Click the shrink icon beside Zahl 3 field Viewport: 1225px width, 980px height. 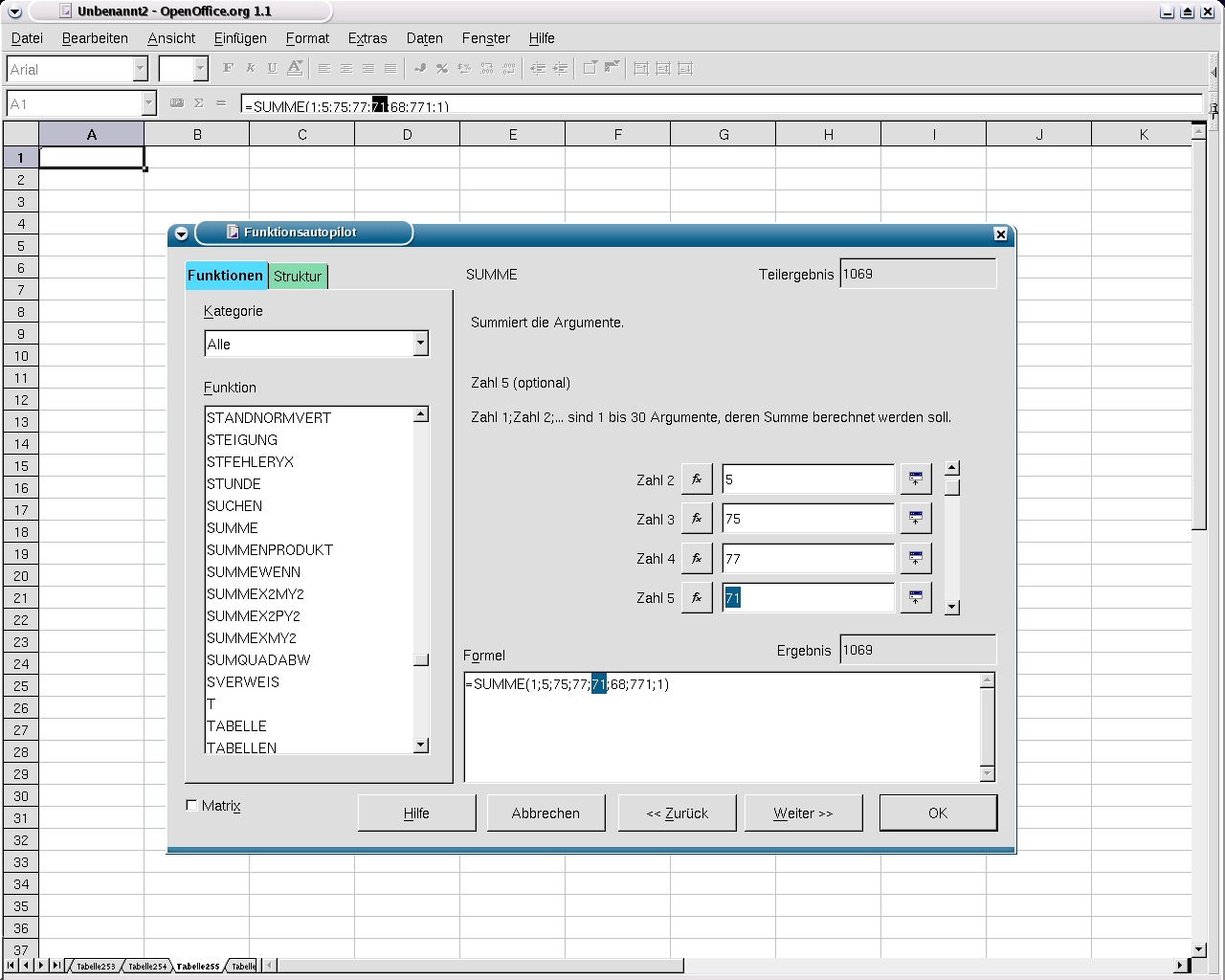coord(916,519)
